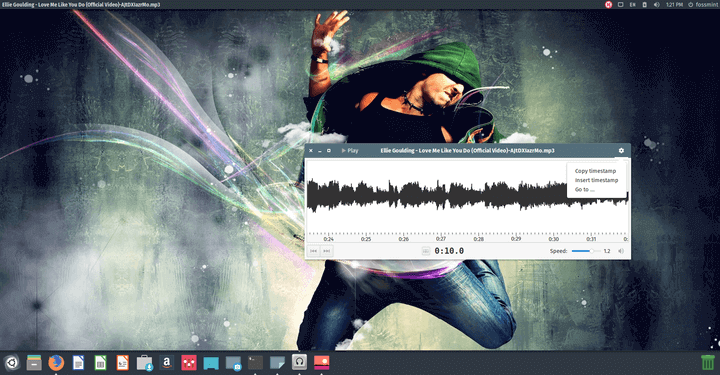This screenshot has height=375, width=720.
Task: Launch Firefox from the dock
Action: 56,363
